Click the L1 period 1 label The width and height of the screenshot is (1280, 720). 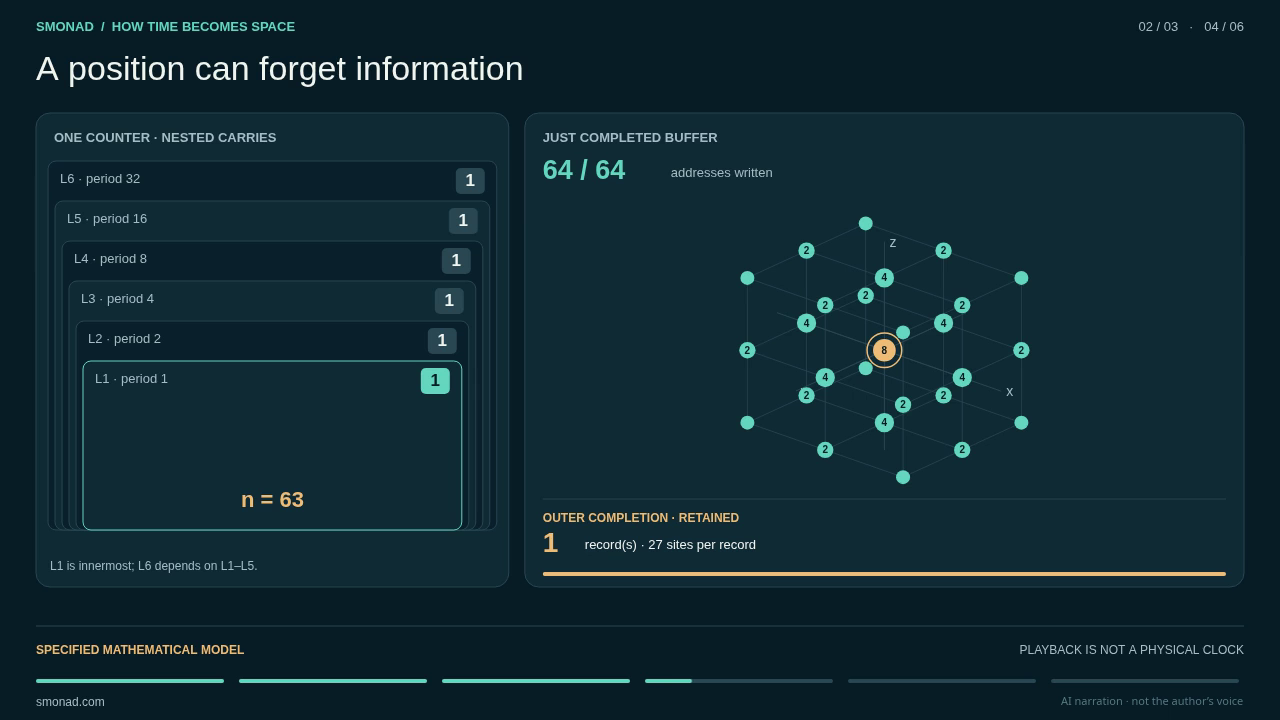tap(131, 379)
